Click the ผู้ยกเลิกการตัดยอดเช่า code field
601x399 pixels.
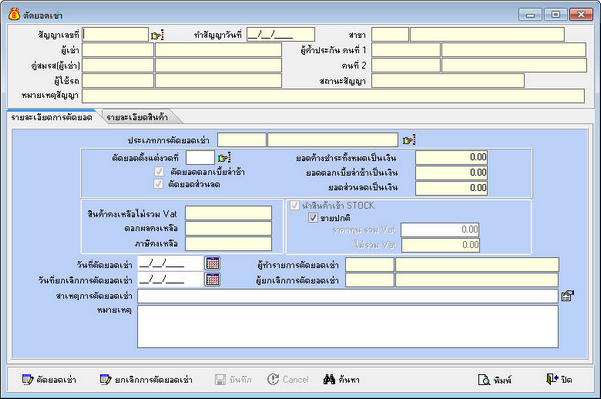point(369,280)
